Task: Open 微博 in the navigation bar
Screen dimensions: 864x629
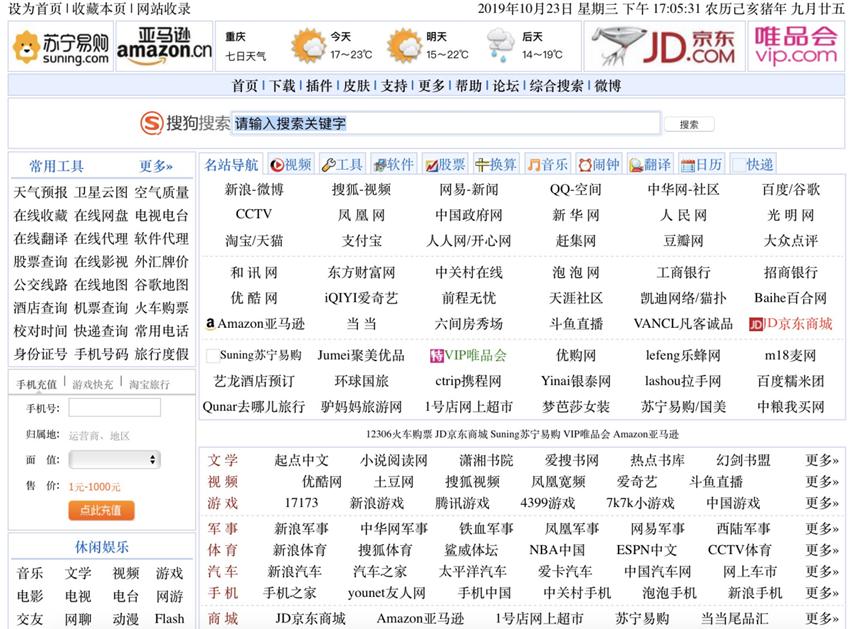Action: point(608,85)
